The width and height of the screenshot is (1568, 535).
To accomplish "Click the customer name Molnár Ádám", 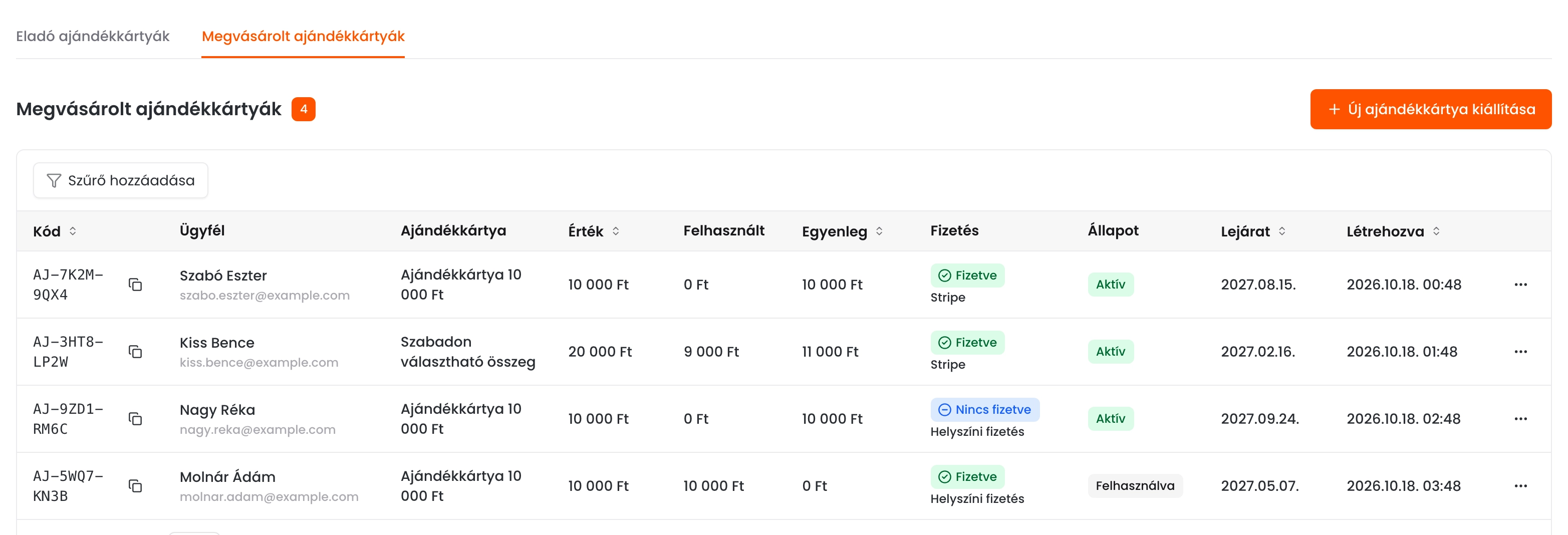I will [x=227, y=477].
